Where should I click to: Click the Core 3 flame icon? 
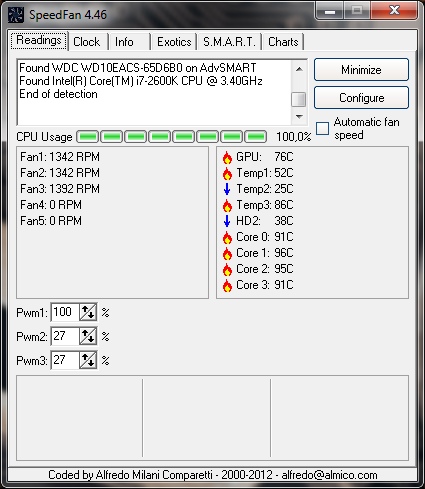tap(227, 285)
